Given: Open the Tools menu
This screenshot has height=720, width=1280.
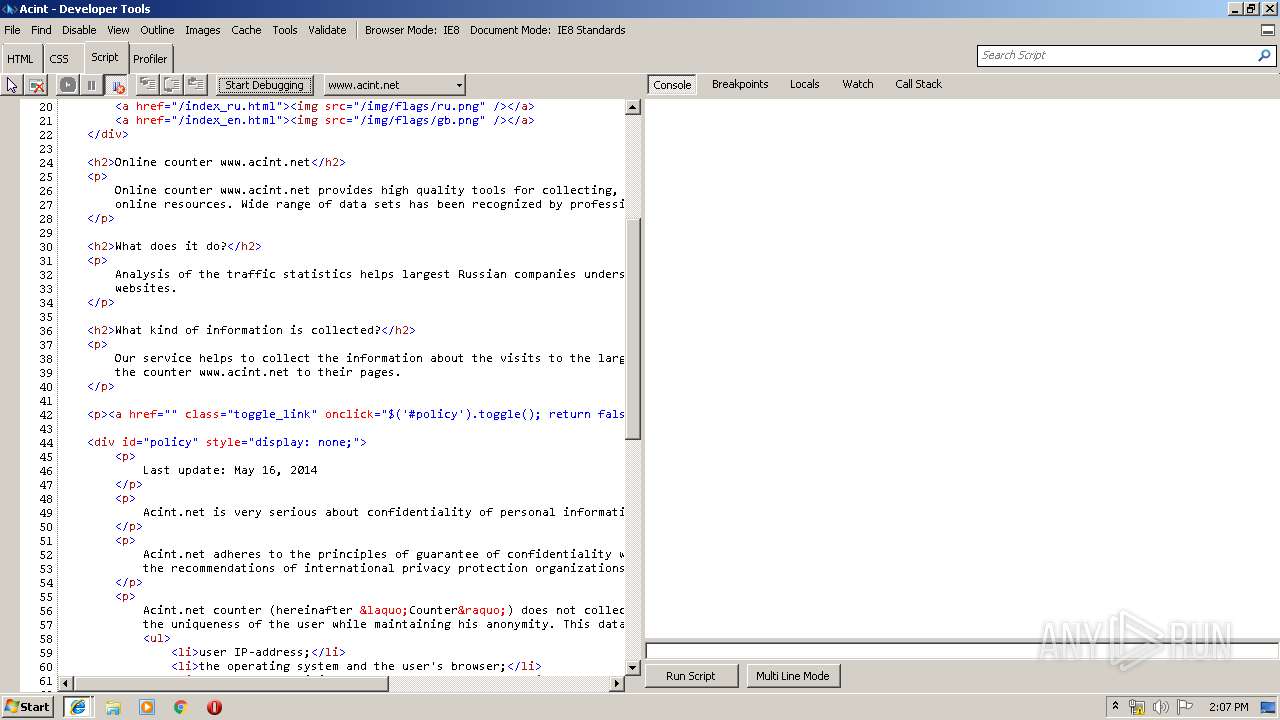Looking at the screenshot, I should pyautogui.click(x=285, y=30).
